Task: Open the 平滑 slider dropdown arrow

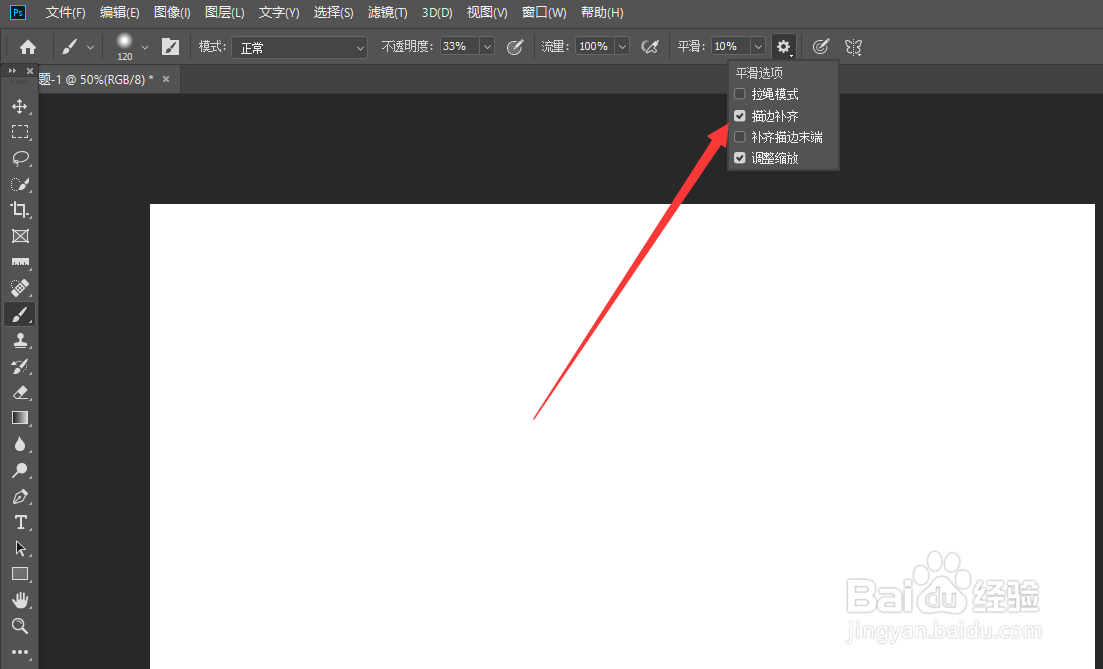Action: pyautogui.click(x=758, y=46)
